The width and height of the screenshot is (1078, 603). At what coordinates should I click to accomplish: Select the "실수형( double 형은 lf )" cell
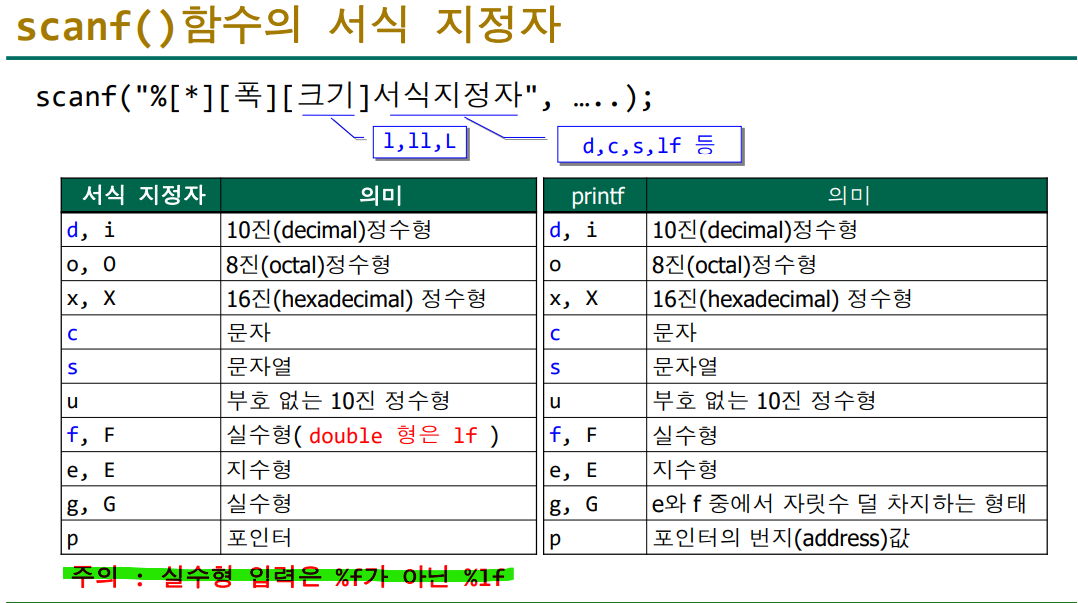[x=378, y=435]
